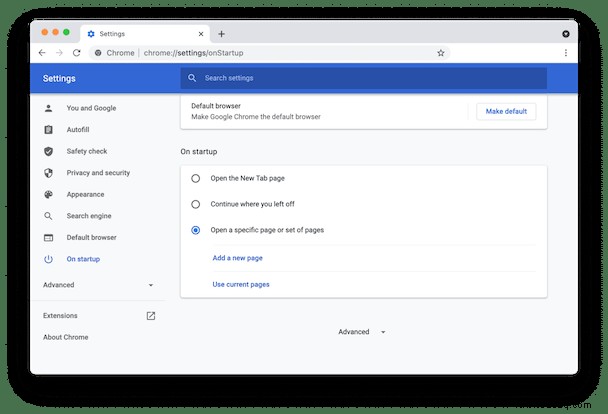Click Make Google Chrome the default browser text
Image resolution: width=608 pixels, height=414 pixels.
tap(256, 117)
